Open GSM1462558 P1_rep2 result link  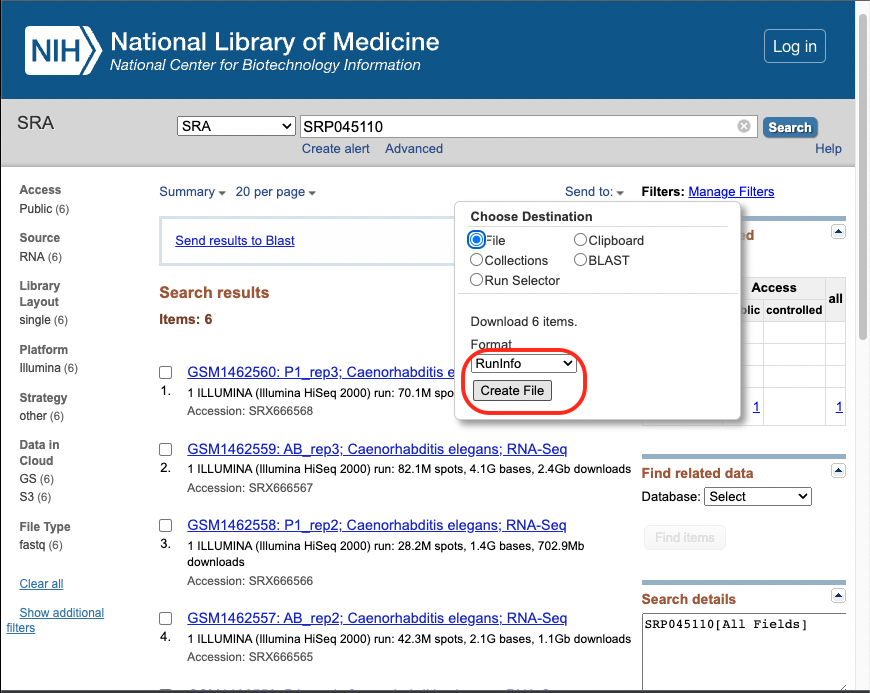pos(377,525)
